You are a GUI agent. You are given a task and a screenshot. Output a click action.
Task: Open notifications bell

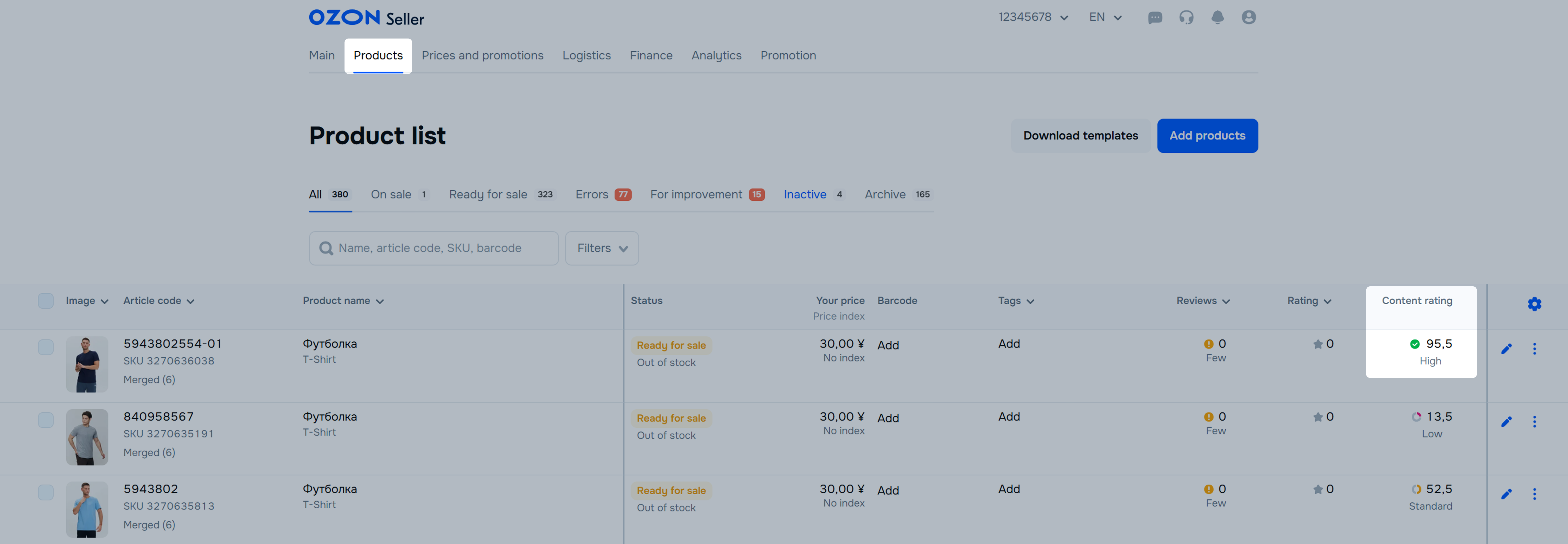(x=1218, y=18)
